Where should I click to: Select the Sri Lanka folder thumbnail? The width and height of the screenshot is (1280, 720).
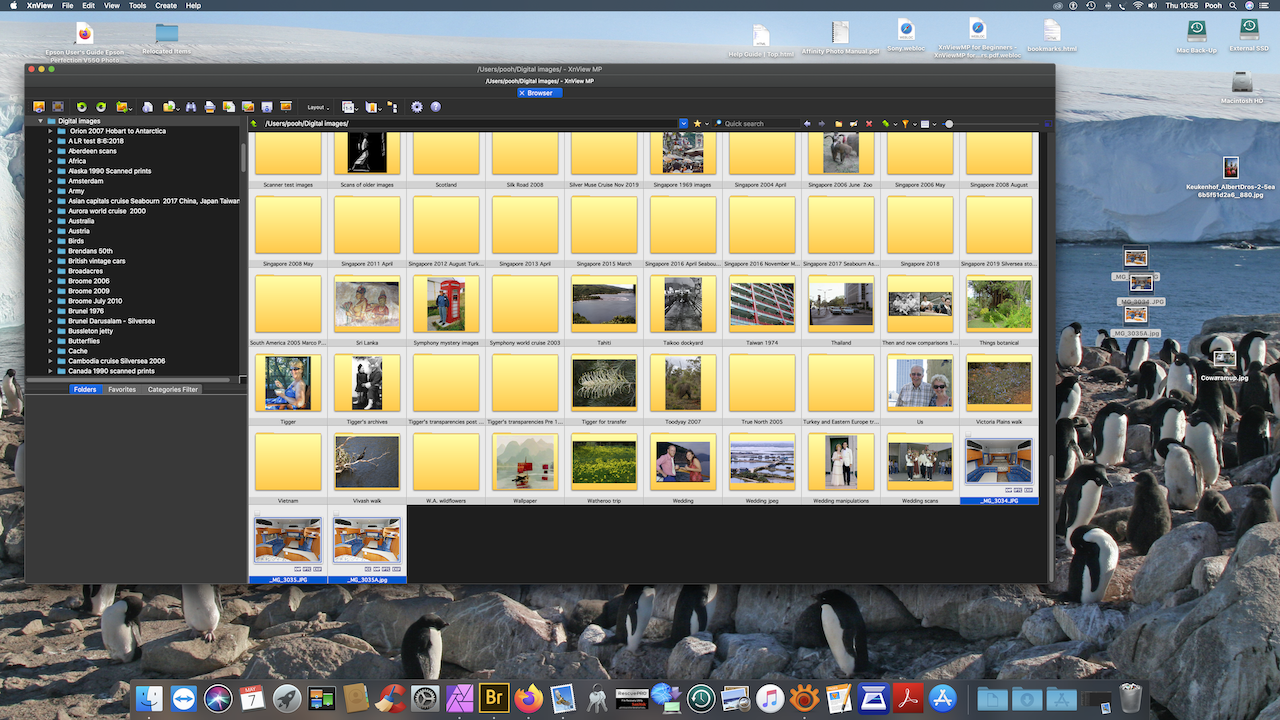click(367, 305)
